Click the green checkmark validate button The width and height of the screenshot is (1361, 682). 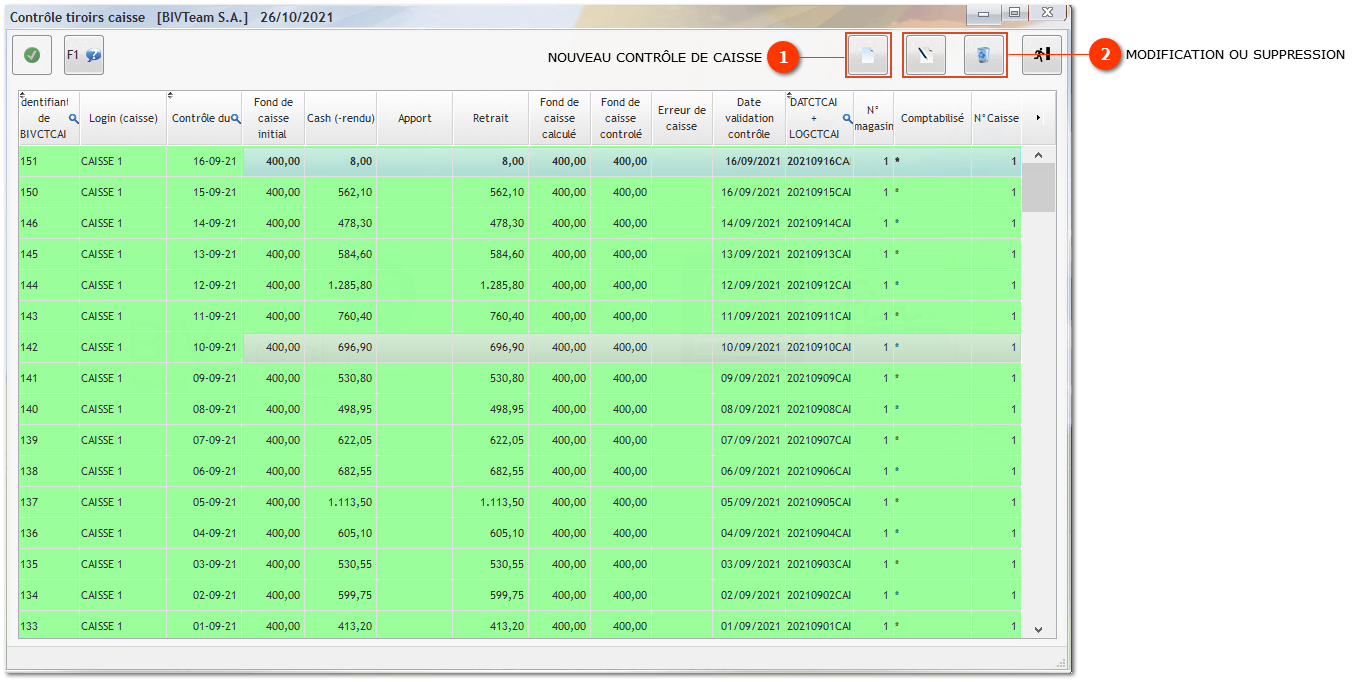(32, 55)
